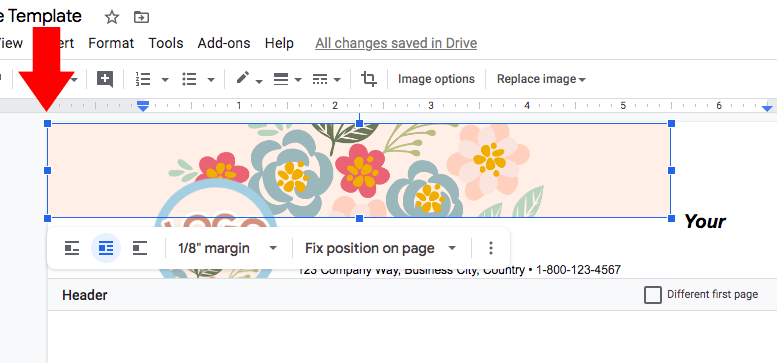Click the bold 'Your' heading text
Screen dimensions: 777x363
pyautogui.click(x=705, y=221)
